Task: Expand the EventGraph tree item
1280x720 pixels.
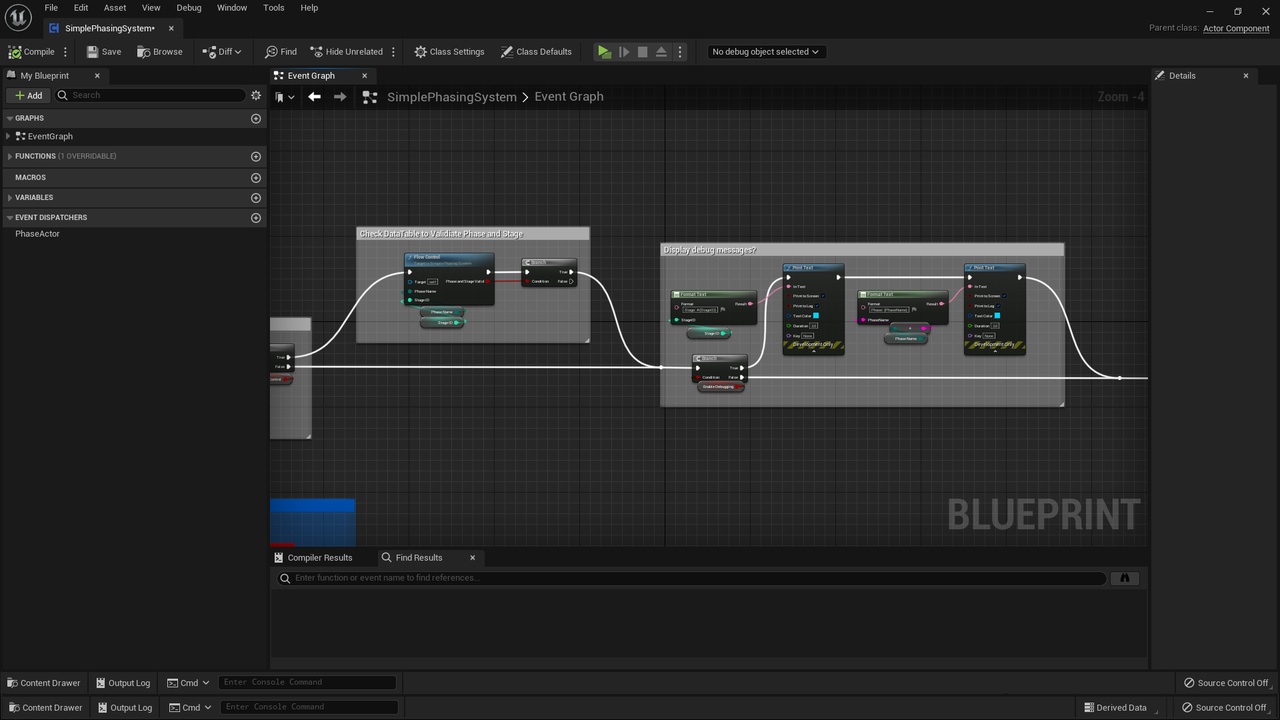Action: click(9, 136)
